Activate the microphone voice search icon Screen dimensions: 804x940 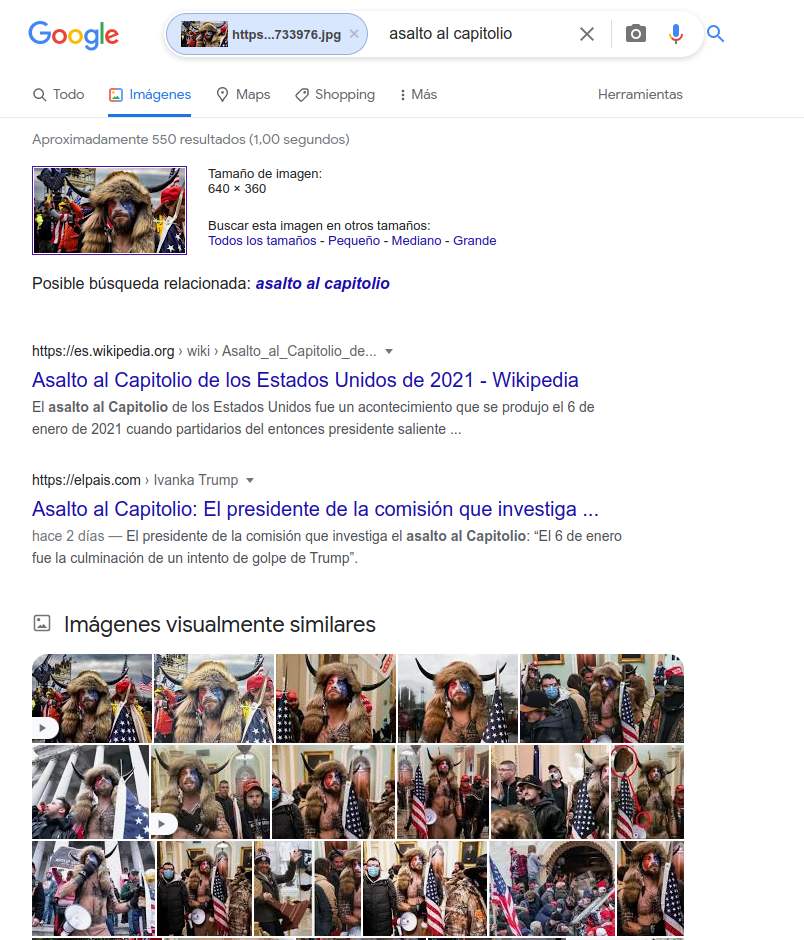676,34
